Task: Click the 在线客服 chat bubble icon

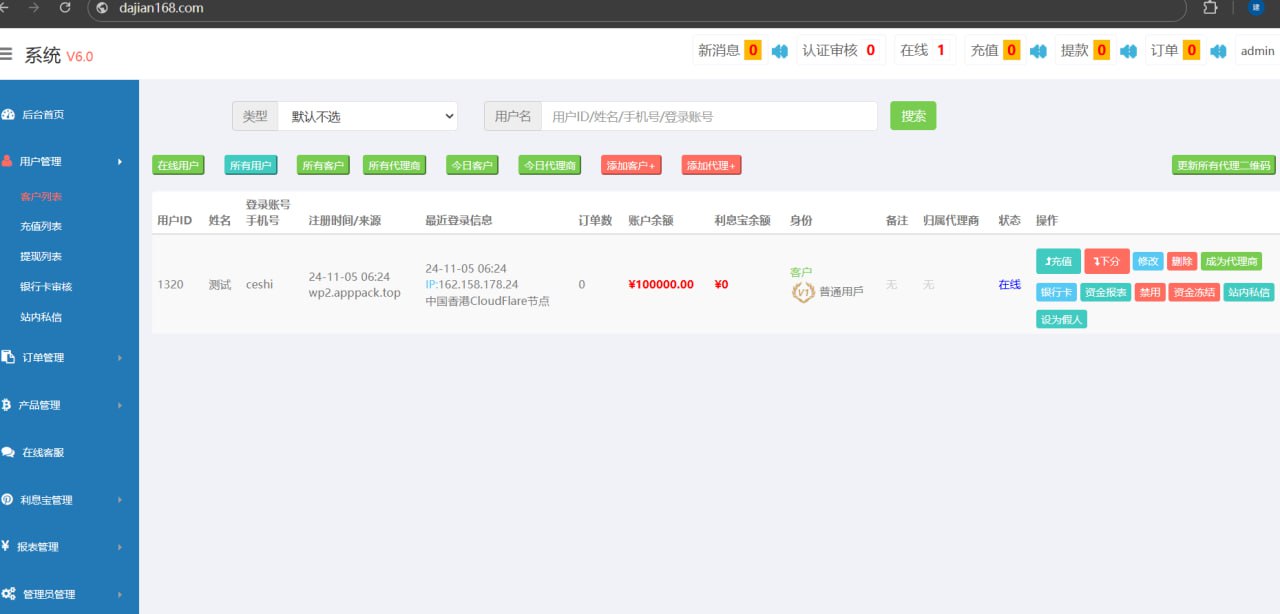Action: [8, 452]
